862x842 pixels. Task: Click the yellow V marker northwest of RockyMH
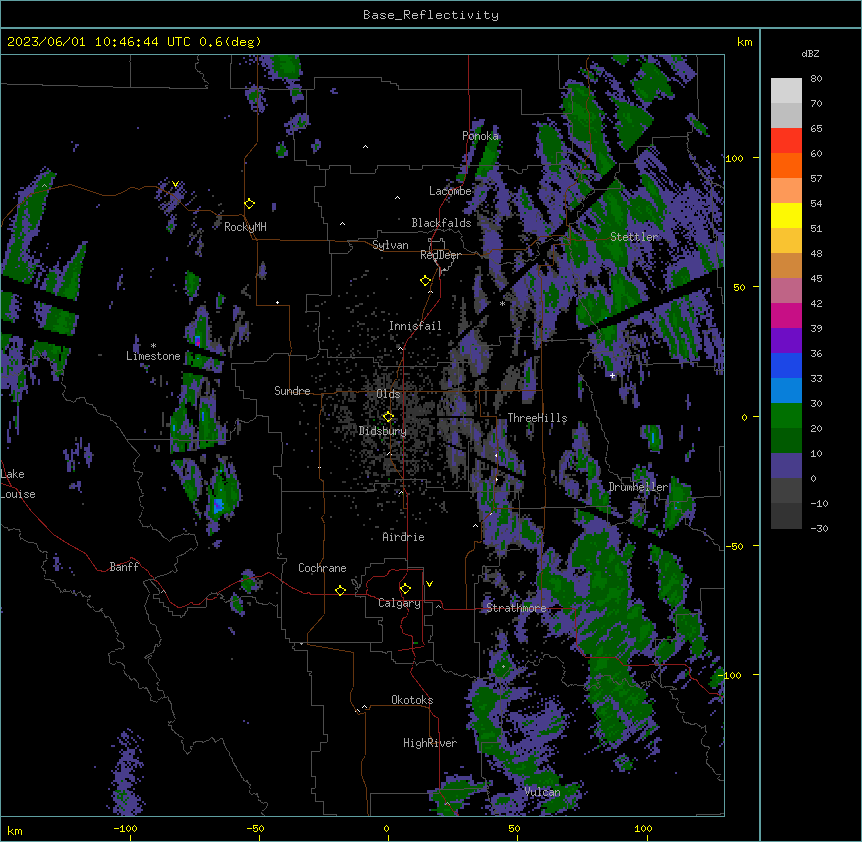(x=175, y=184)
